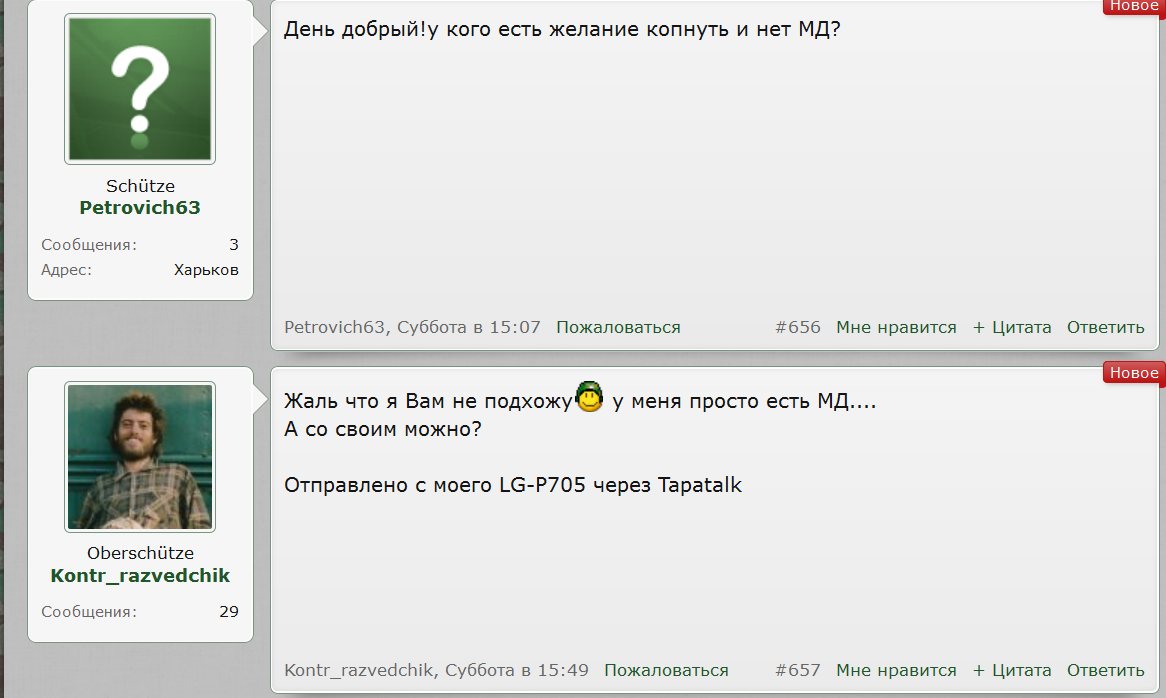Open Kontr_razvedchik's profile photo

[140, 456]
